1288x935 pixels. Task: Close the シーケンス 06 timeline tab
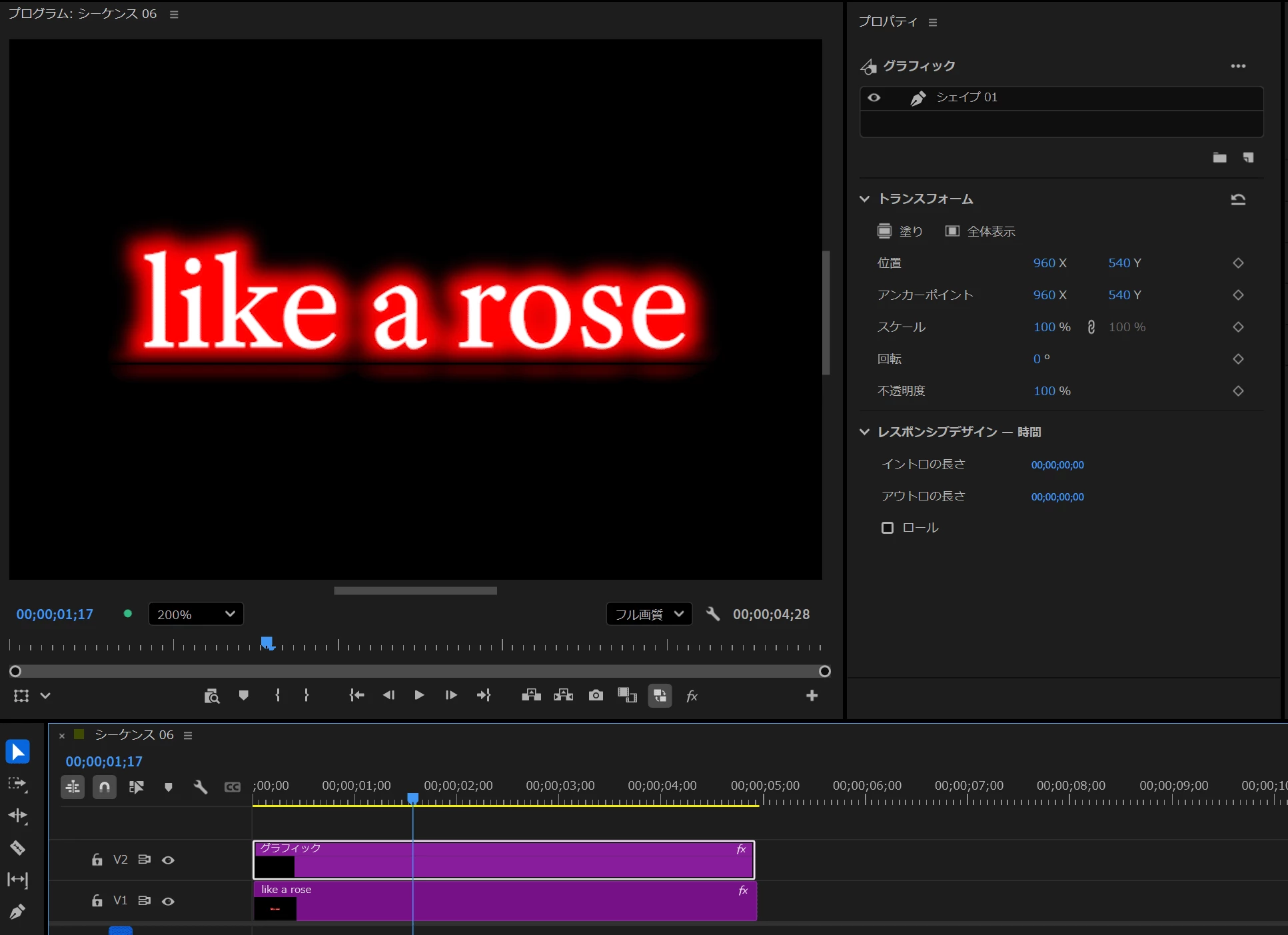[x=62, y=736]
